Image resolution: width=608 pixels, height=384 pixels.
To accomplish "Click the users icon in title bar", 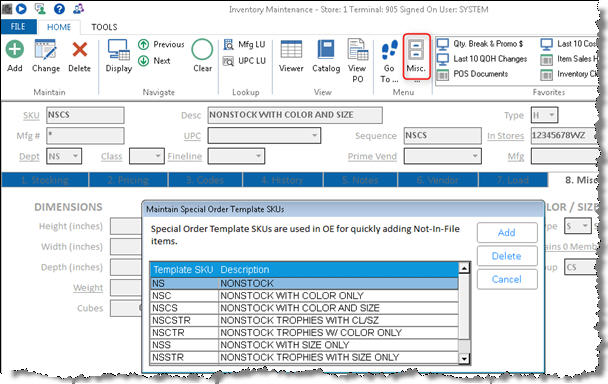I will click(x=79, y=9).
